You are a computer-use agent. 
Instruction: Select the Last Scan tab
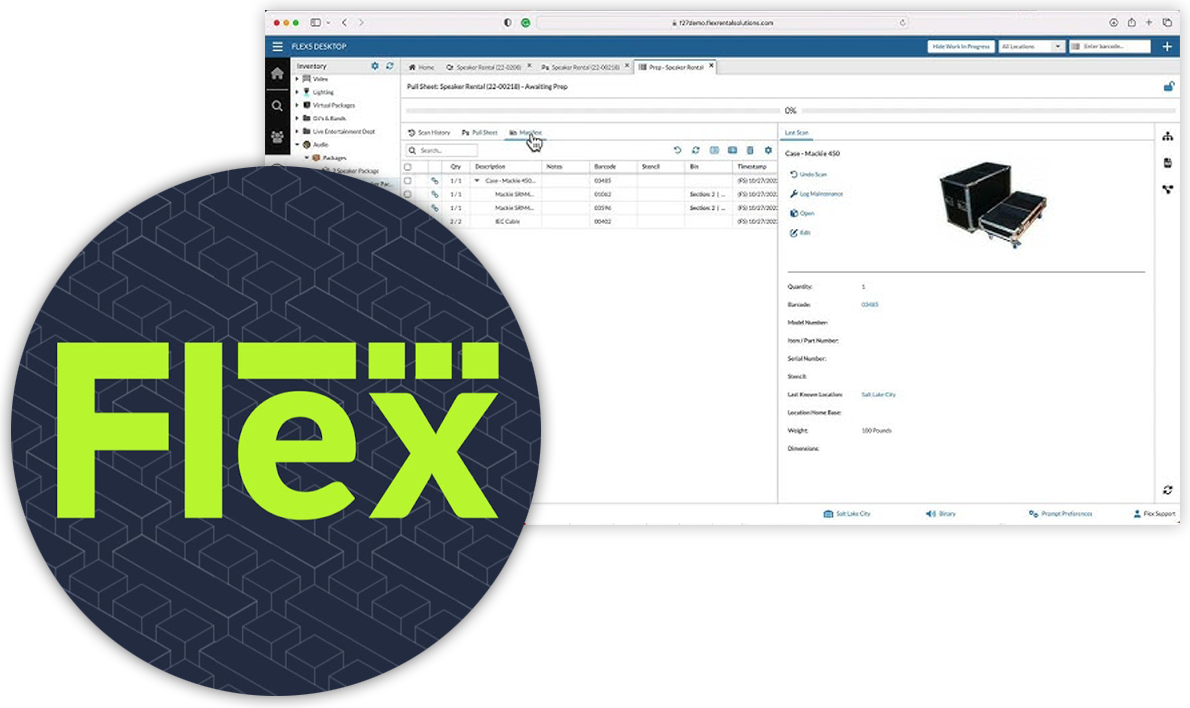pyautogui.click(x=796, y=133)
